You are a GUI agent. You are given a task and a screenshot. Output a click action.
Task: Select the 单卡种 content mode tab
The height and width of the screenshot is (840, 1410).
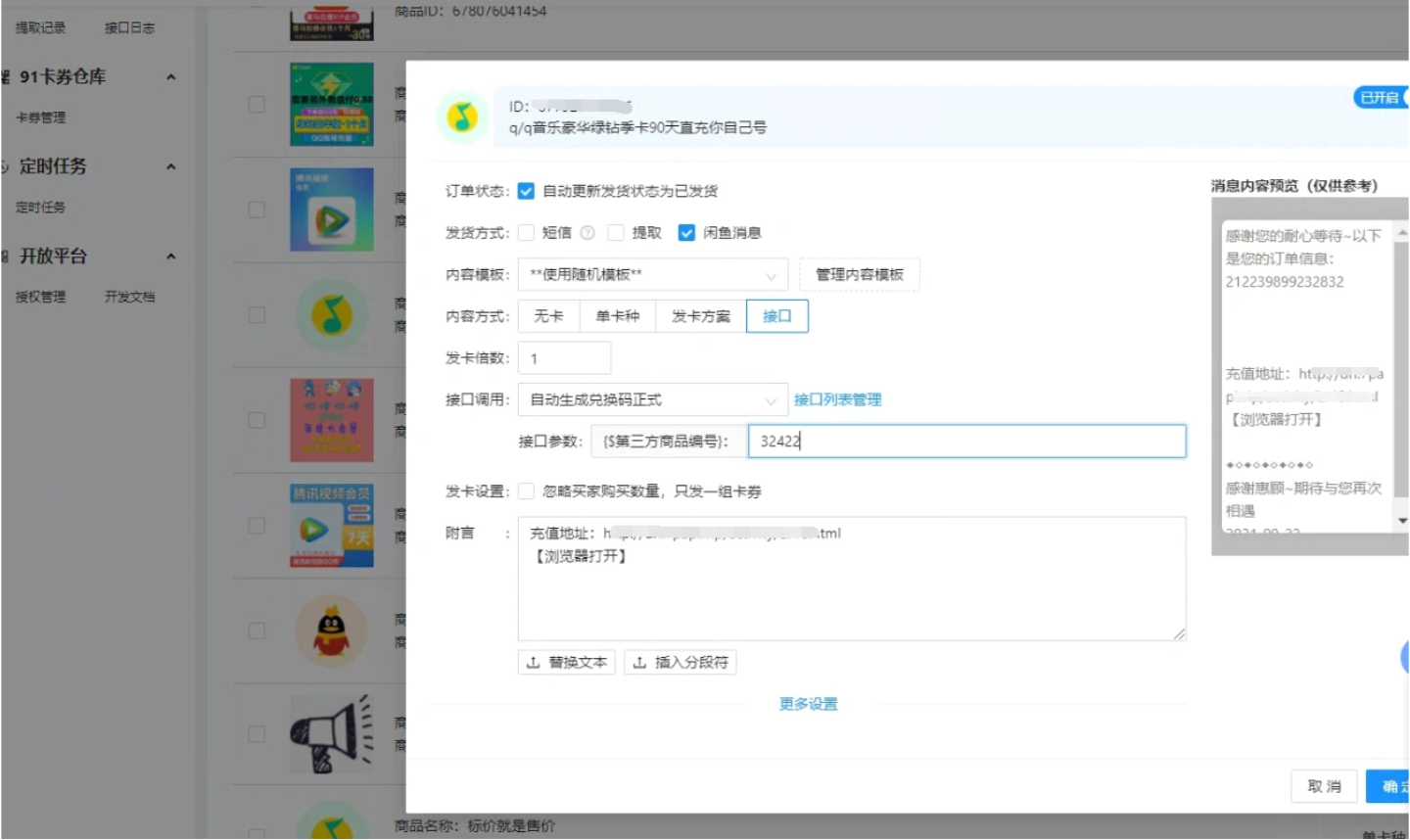coord(618,316)
